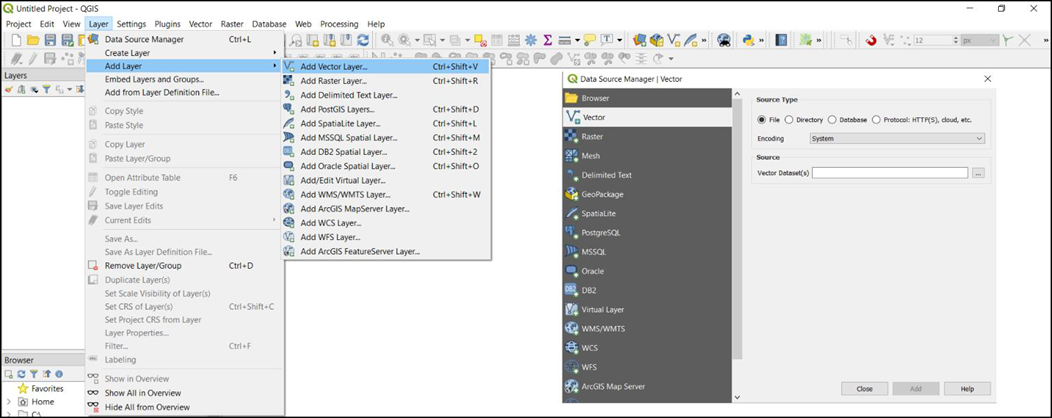
Task: Choose Add PostGIS Layers menu entry
Action: point(386,109)
